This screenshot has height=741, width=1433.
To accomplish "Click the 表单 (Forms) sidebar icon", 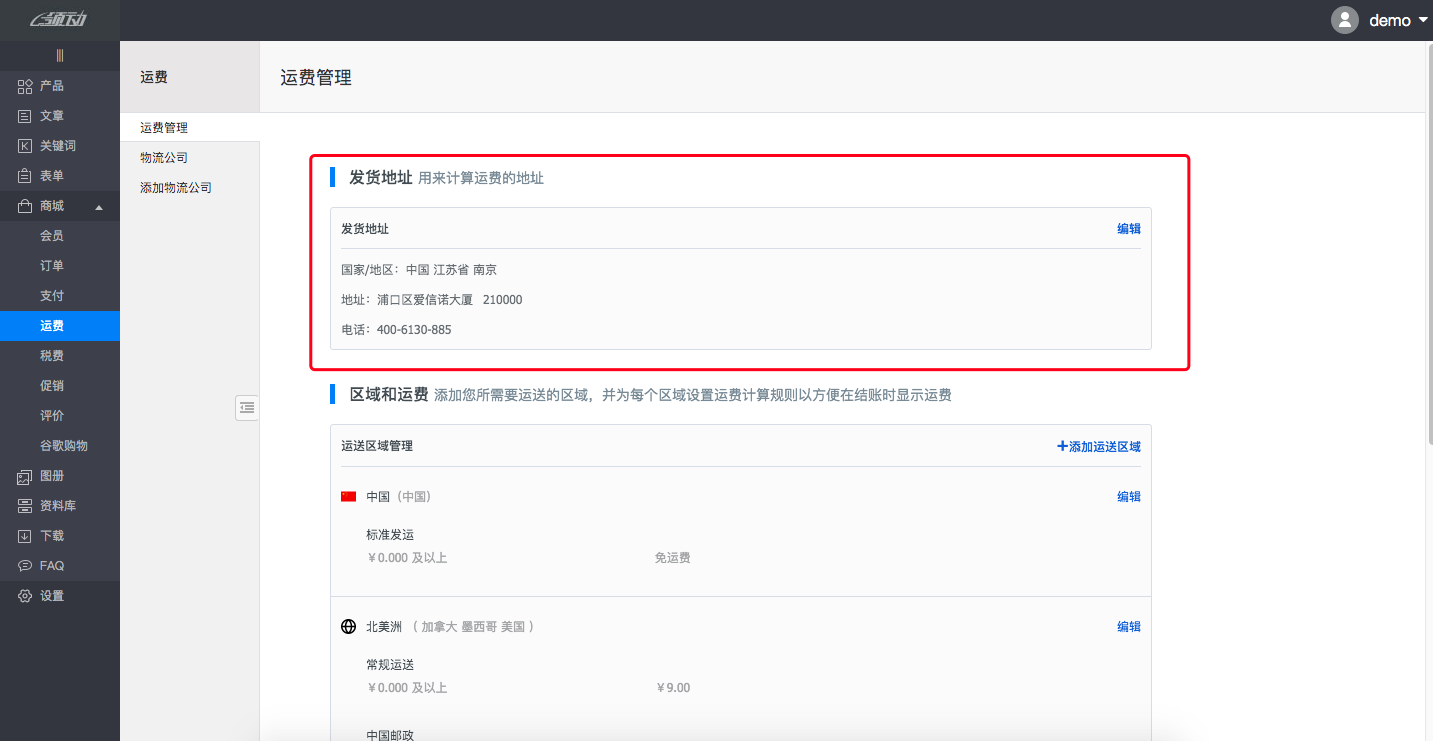I will [x=25, y=176].
